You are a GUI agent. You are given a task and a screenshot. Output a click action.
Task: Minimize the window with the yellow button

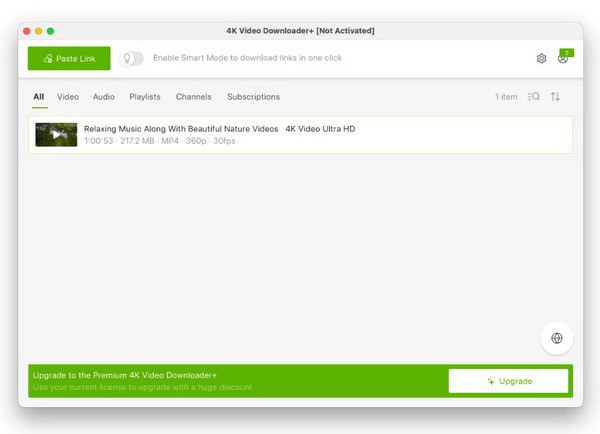click(39, 31)
